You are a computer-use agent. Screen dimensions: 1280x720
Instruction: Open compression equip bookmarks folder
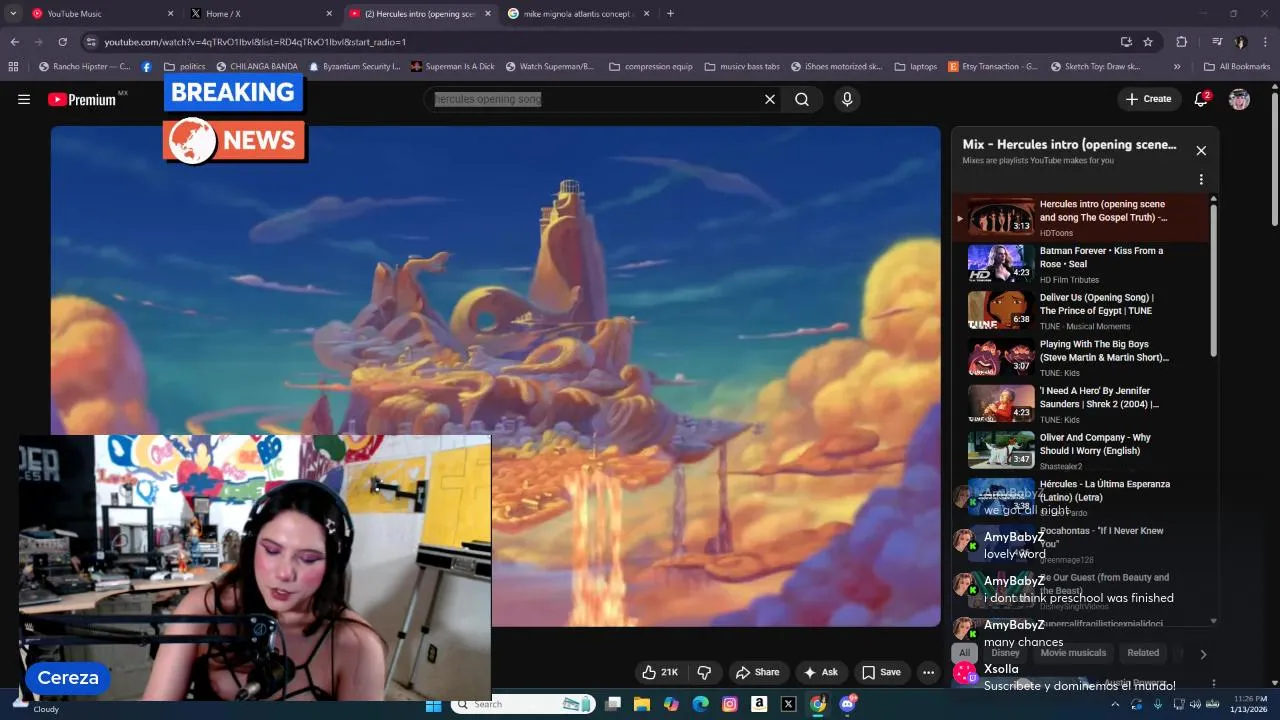click(650, 67)
